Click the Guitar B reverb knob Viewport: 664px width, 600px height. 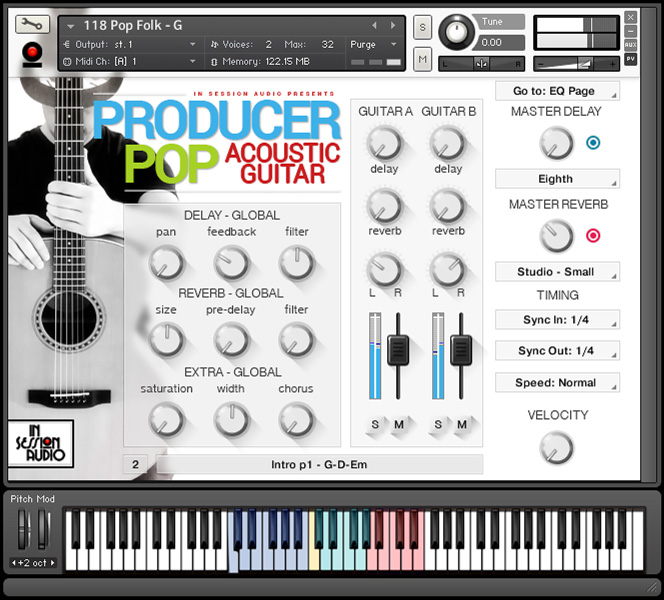(447, 206)
